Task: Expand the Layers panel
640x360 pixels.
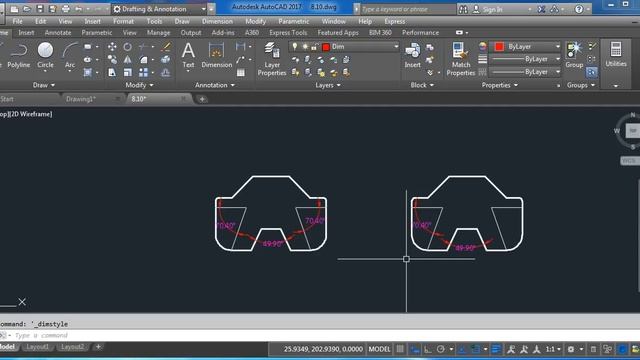Action: (328, 85)
